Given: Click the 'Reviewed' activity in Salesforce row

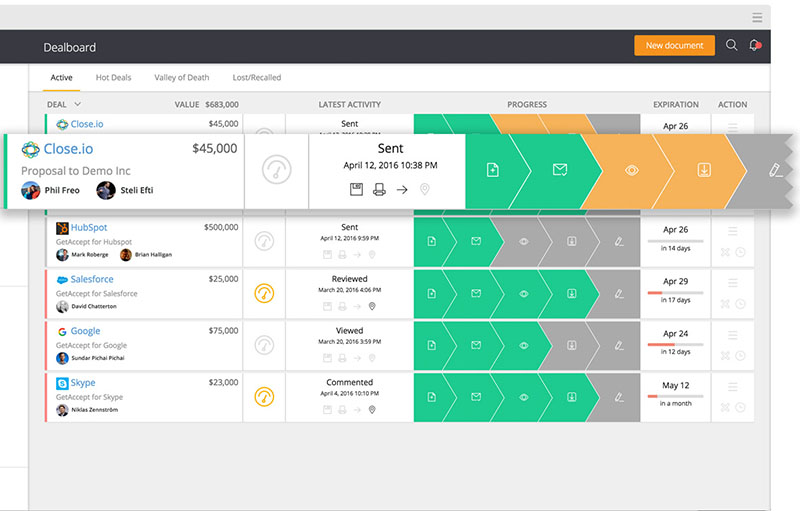Looking at the screenshot, I should click(349, 279).
